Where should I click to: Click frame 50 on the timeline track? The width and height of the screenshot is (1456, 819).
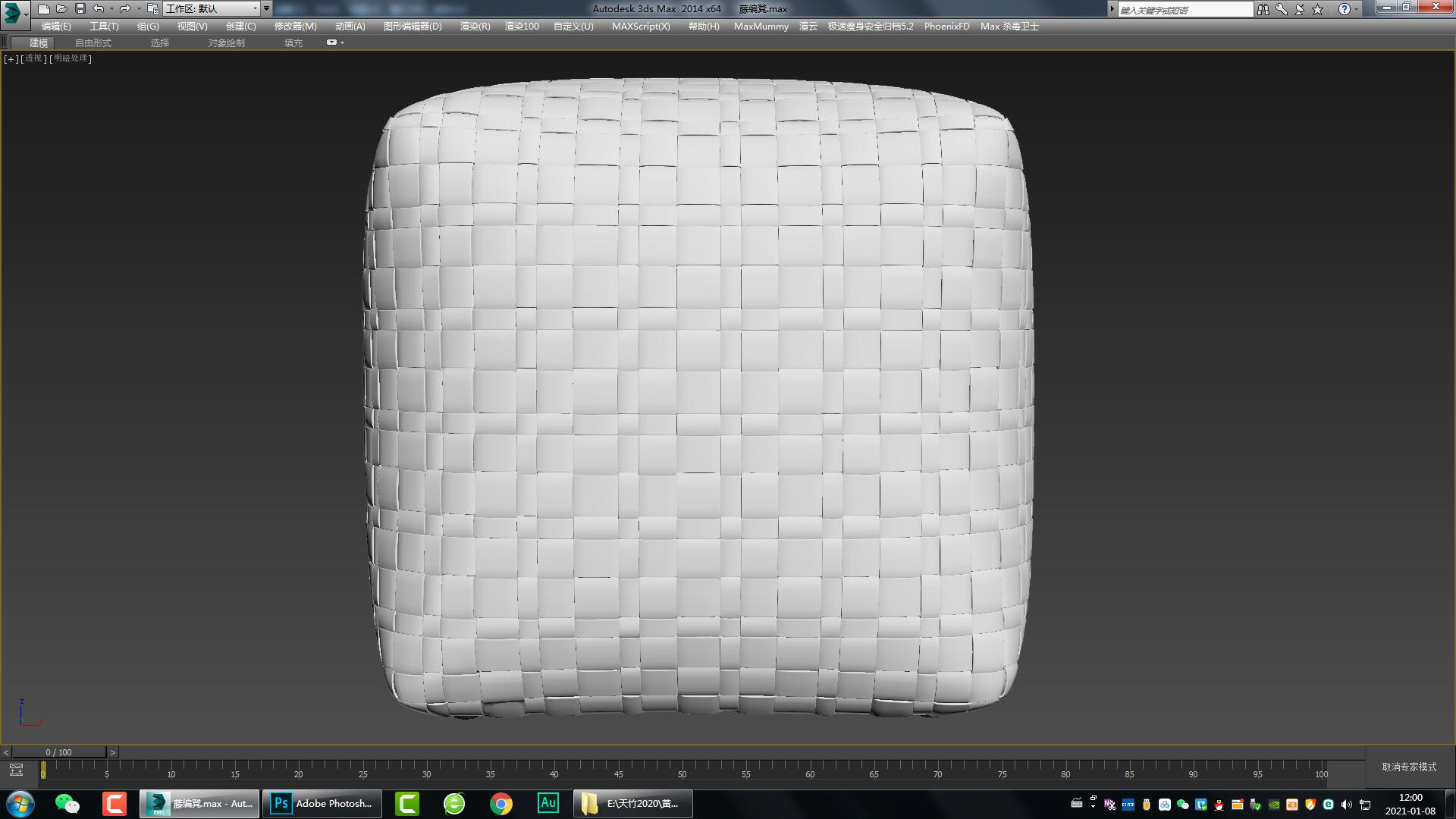(x=682, y=767)
